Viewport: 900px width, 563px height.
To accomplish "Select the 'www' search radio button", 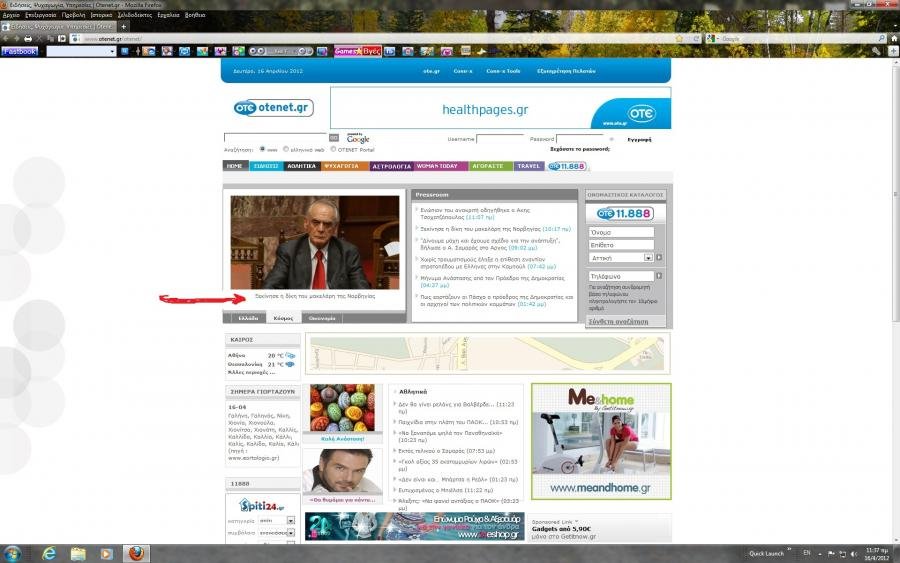I will click(262, 149).
